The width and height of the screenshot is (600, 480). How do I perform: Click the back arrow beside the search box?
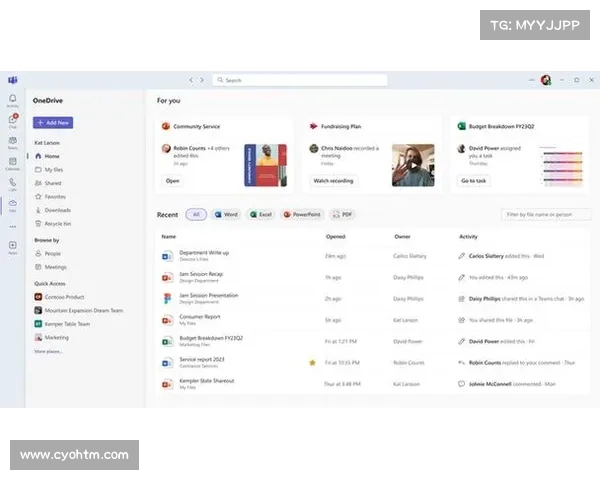pyautogui.click(x=192, y=80)
